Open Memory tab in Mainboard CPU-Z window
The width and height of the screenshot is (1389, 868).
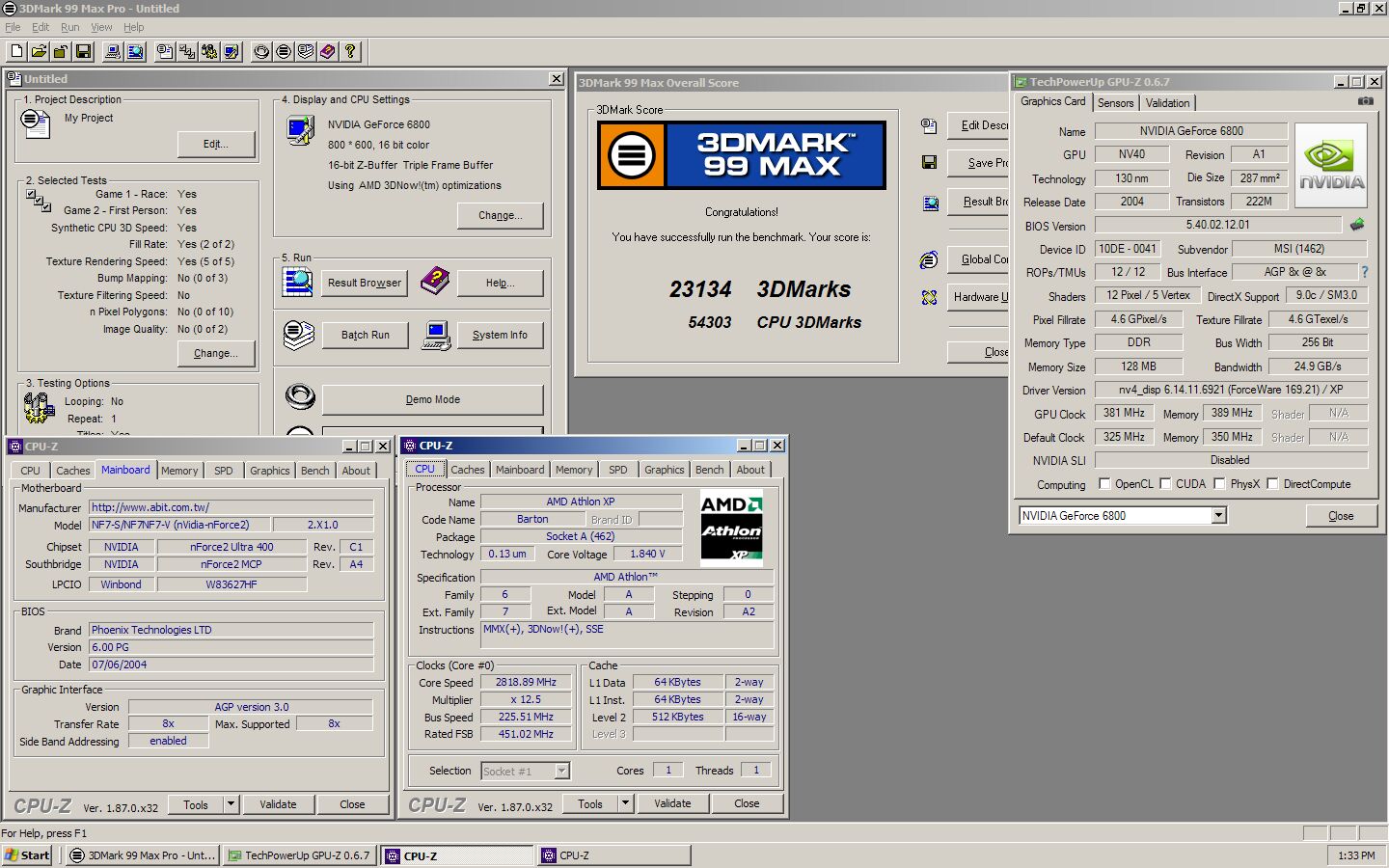(179, 471)
